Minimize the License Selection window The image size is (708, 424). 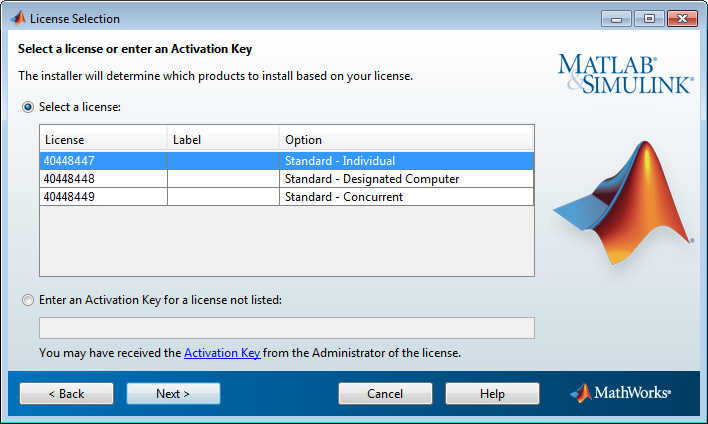(x=616, y=19)
